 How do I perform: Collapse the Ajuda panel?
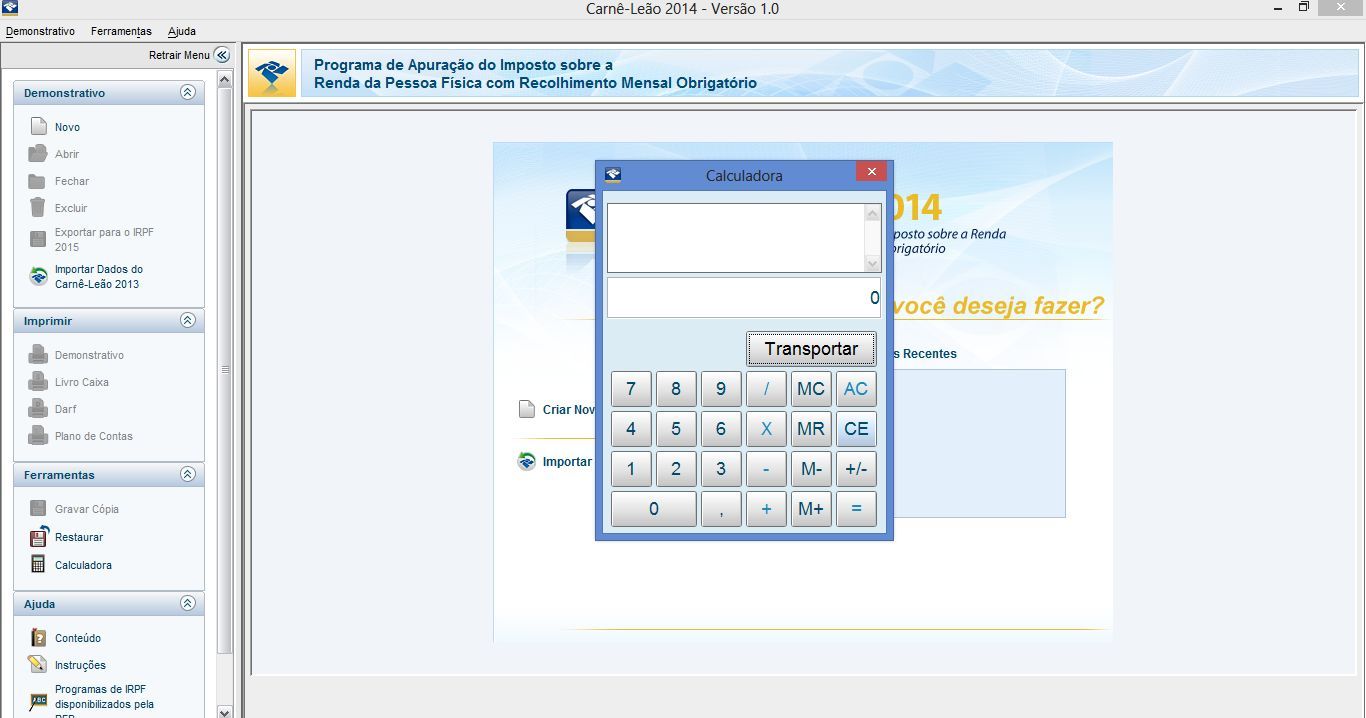[x=187, y=603]
